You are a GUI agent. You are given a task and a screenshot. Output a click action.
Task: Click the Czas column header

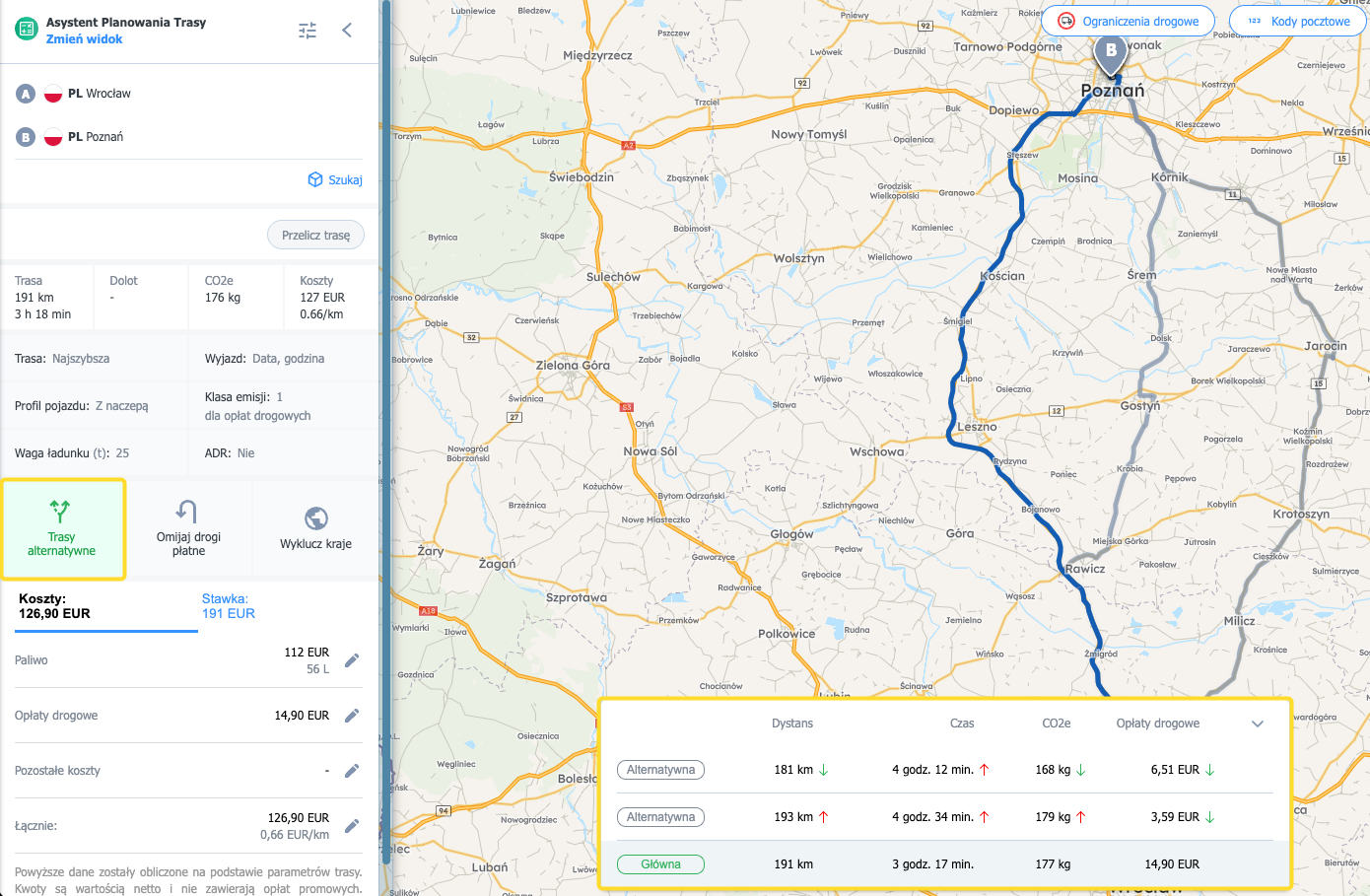[962, 724]
